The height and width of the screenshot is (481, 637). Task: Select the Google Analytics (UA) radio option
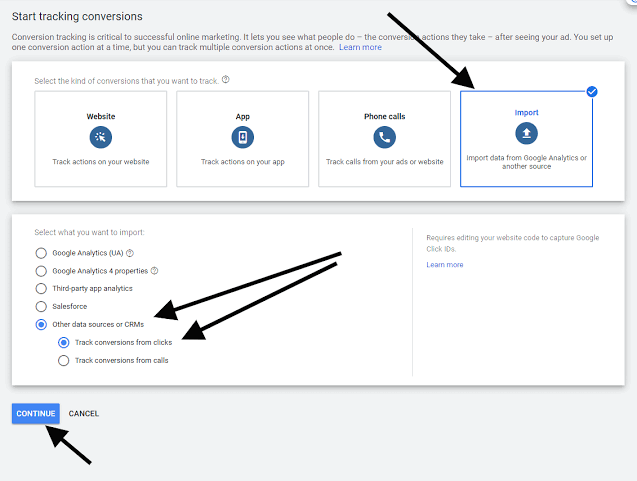point(41,253)
